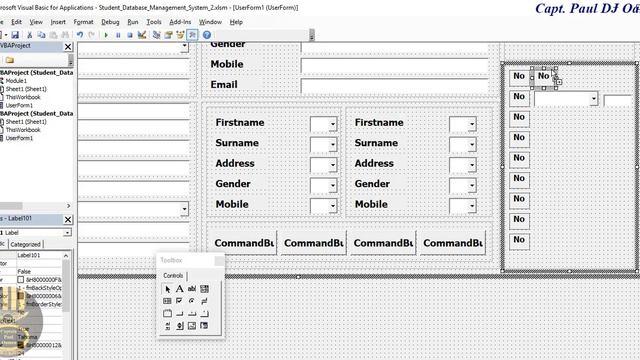640x360 pixels.
Task: Open the Edit menu
Action: pos(16,22)
